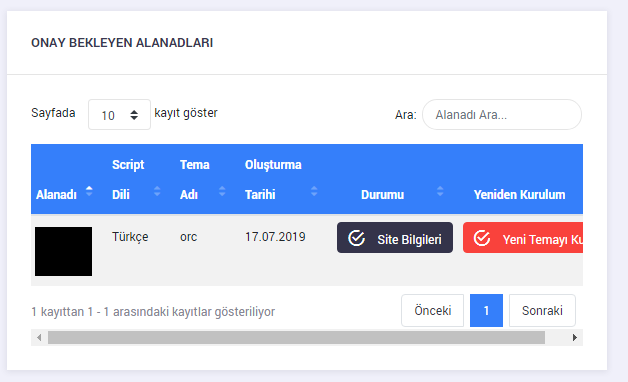Click the Alanadı Ara search field
Viewport: 628px width, 382px height.
point(502,115)
